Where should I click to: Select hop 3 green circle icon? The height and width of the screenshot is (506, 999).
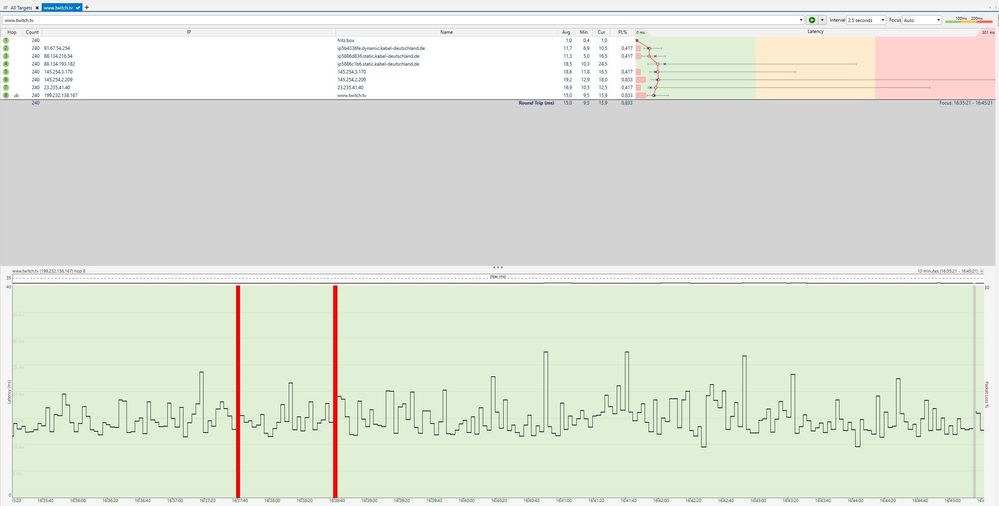[x=6, y=56]
